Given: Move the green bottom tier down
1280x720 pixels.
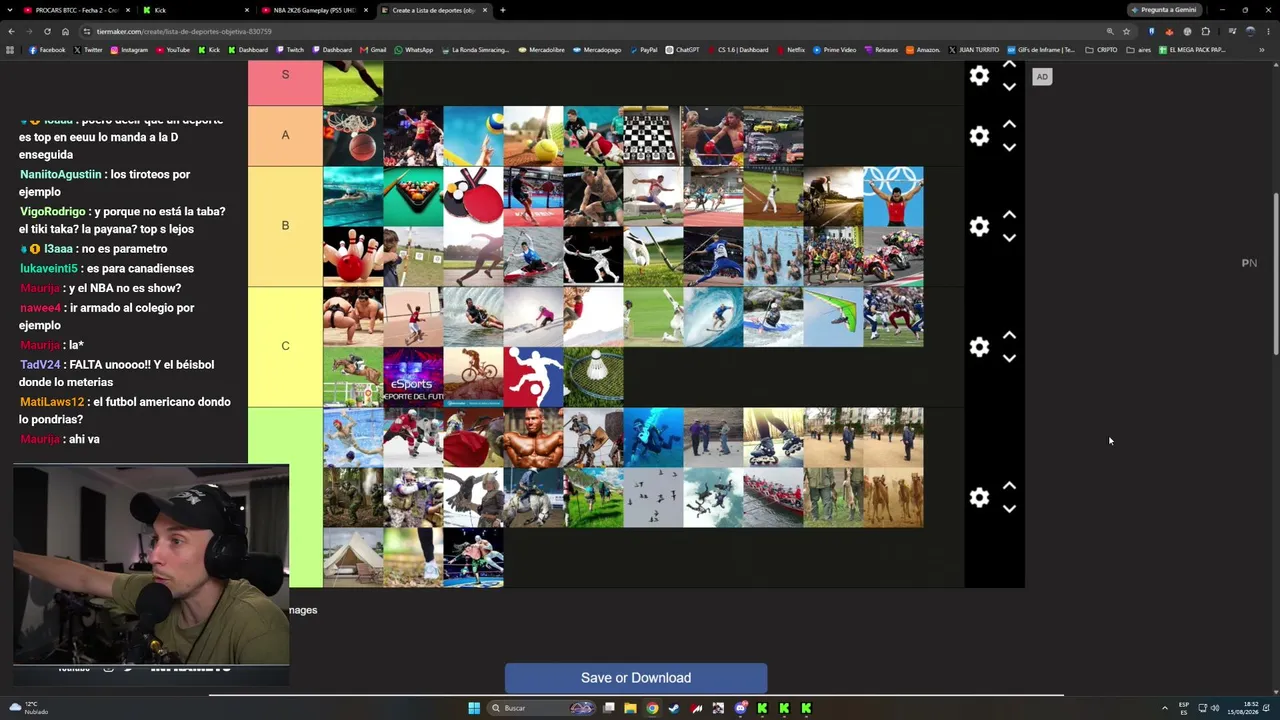Looking at the screenshot, I should click(x=1009, y=509).
